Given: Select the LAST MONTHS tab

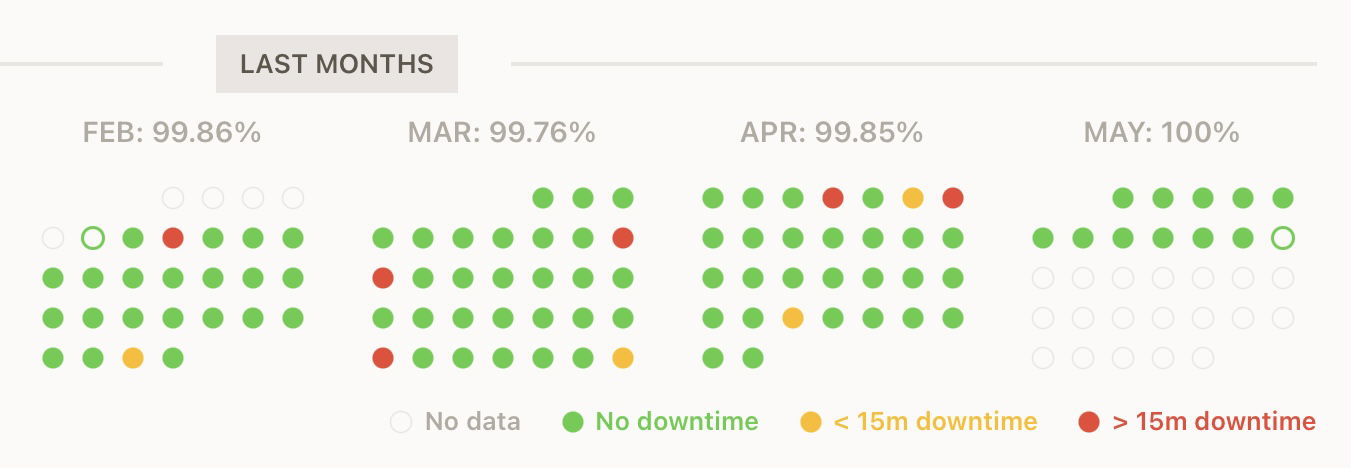Looking at the screenshot, I should pos(337,64).
